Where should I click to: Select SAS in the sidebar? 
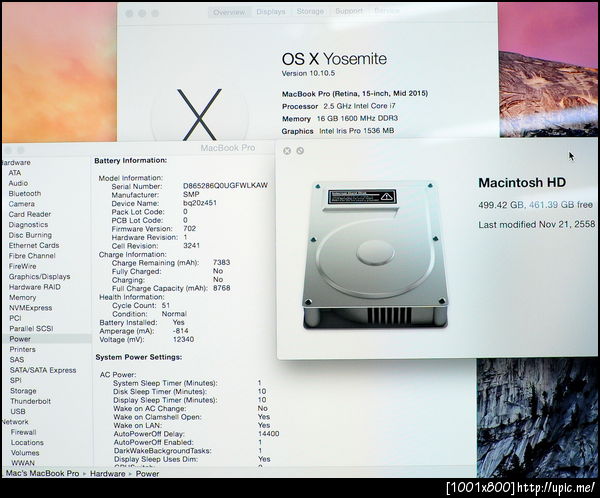16,359
